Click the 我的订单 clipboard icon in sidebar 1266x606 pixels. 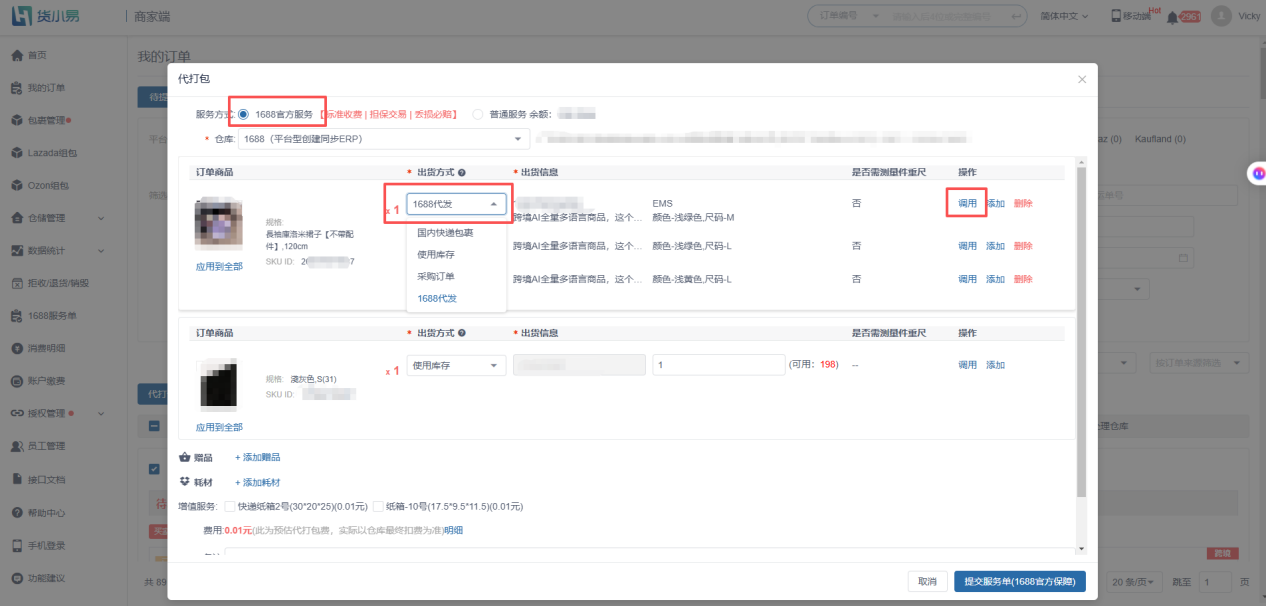(17, 88)
